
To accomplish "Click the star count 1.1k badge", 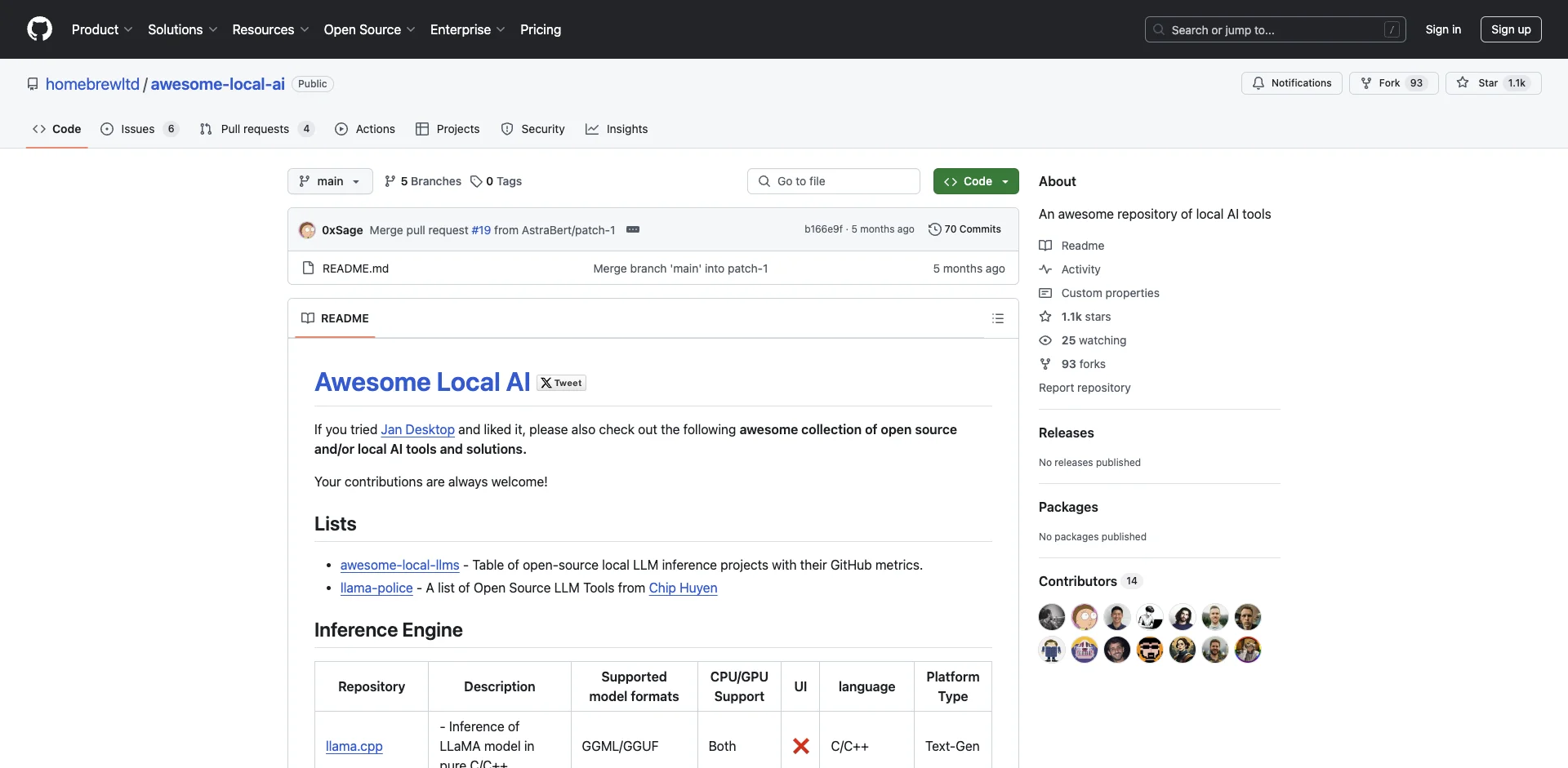I will coord(1517,83).
